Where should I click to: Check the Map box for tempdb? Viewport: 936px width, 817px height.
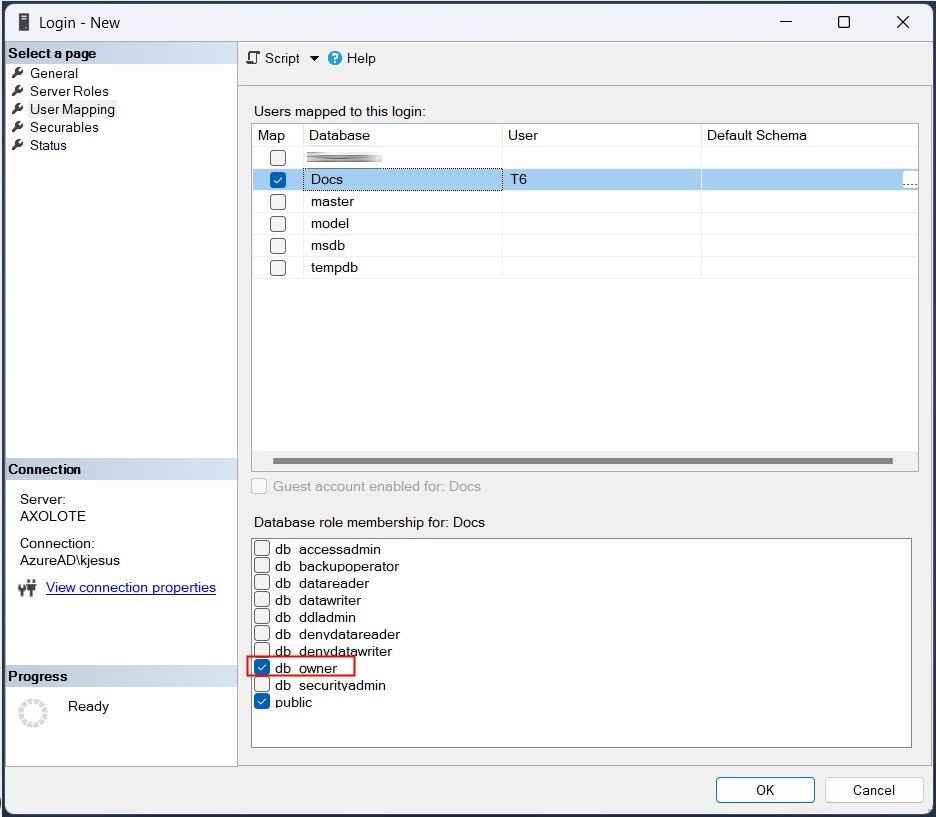[x=278, y=268]
